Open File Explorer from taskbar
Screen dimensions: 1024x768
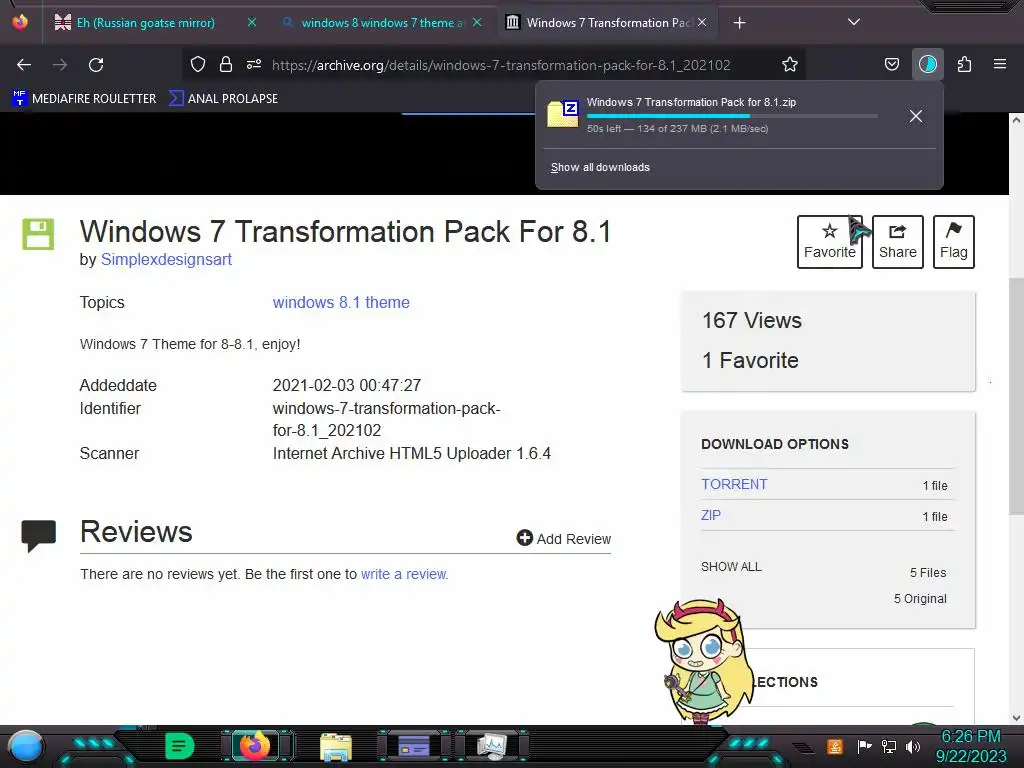(x=336, y=746)
